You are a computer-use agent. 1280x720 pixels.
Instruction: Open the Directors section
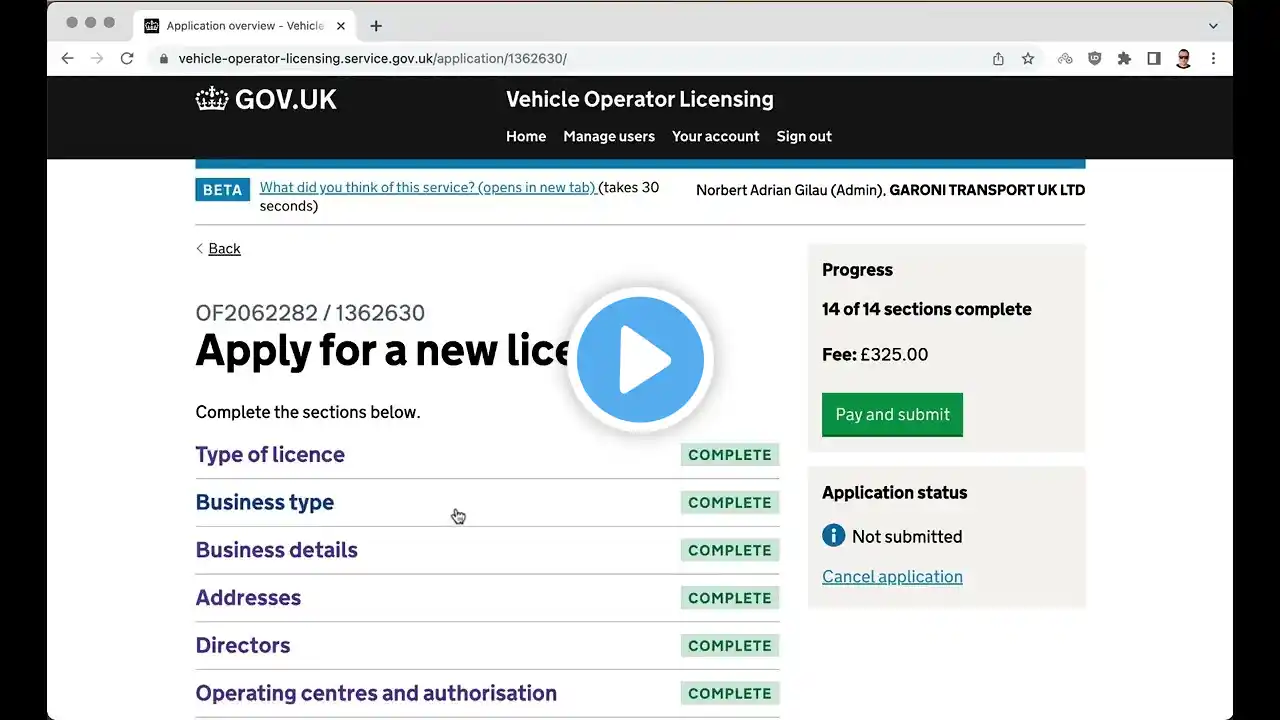click(x=243, y=645)
